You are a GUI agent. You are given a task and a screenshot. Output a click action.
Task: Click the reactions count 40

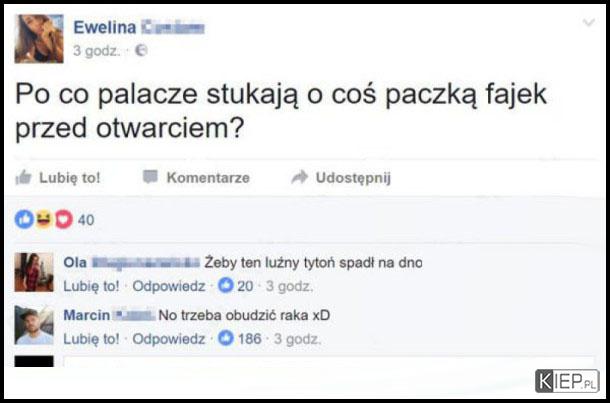pyautogui.click(x=86, y=220)
